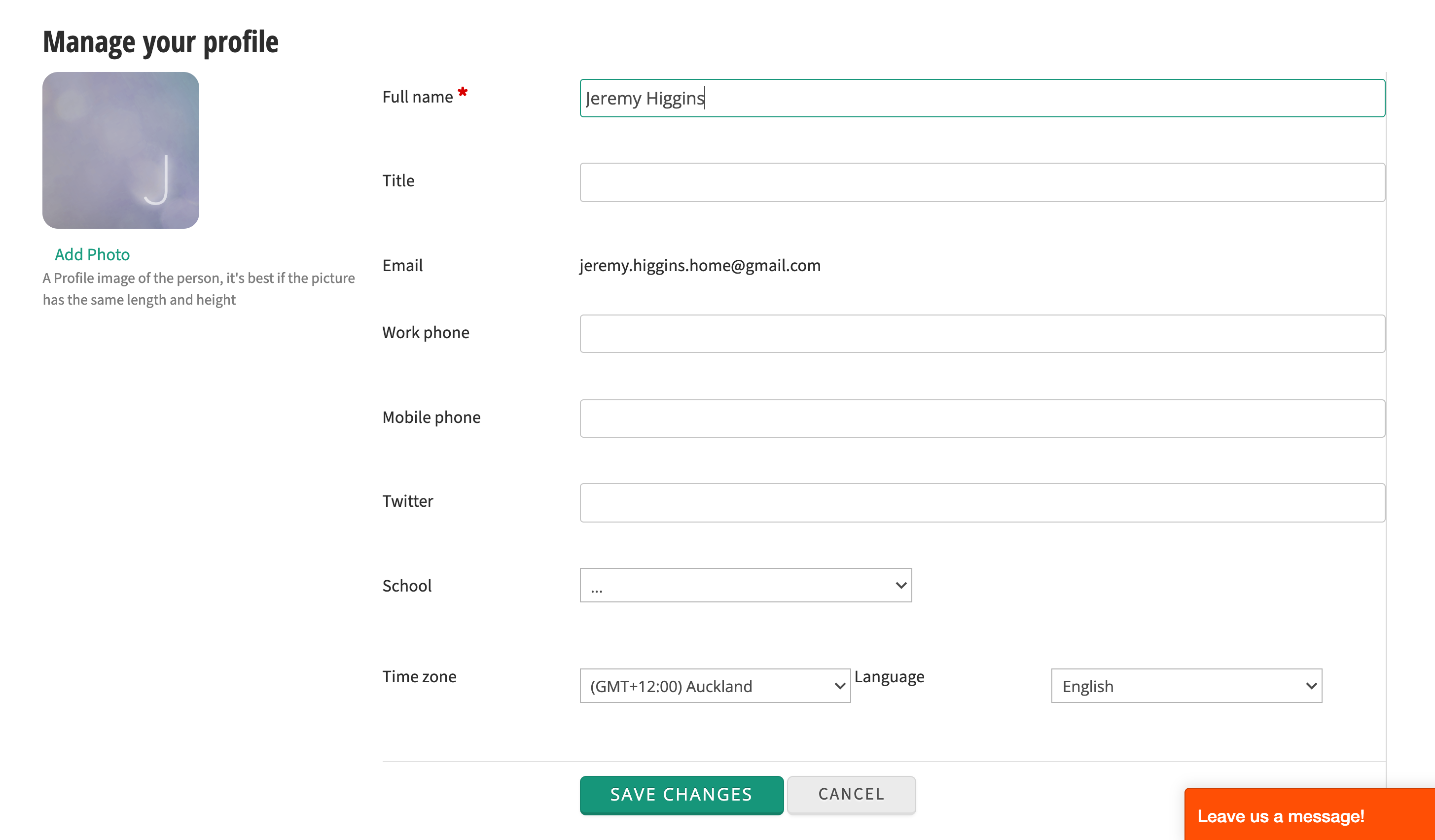1435x840 pixels.
Task: Click the Manage your profile heading
Action: click(x=161, y=42)
